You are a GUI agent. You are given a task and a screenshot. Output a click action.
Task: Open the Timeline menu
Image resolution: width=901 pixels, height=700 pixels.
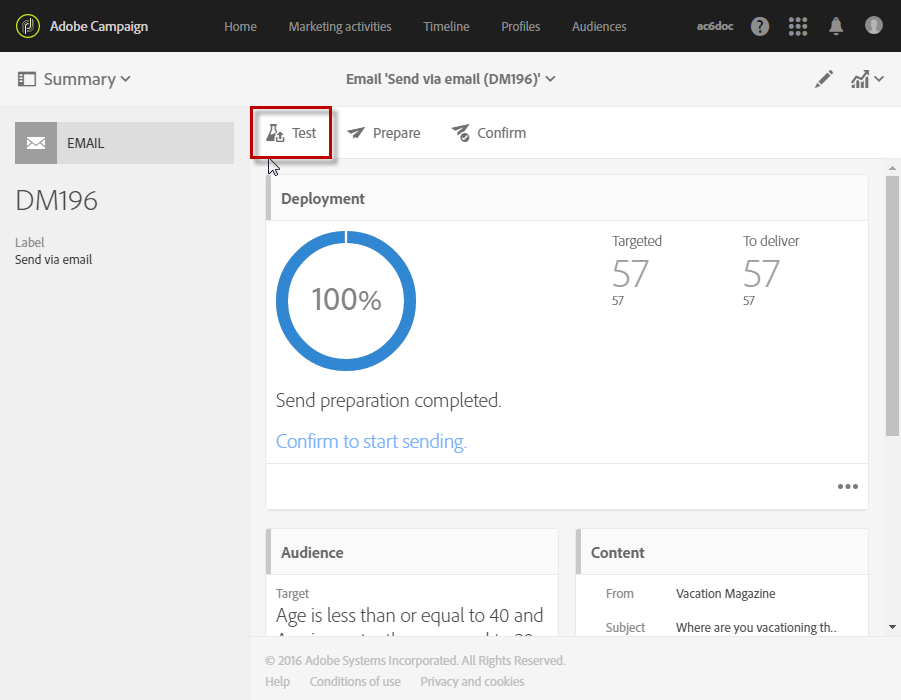click(x=446, y=26)
